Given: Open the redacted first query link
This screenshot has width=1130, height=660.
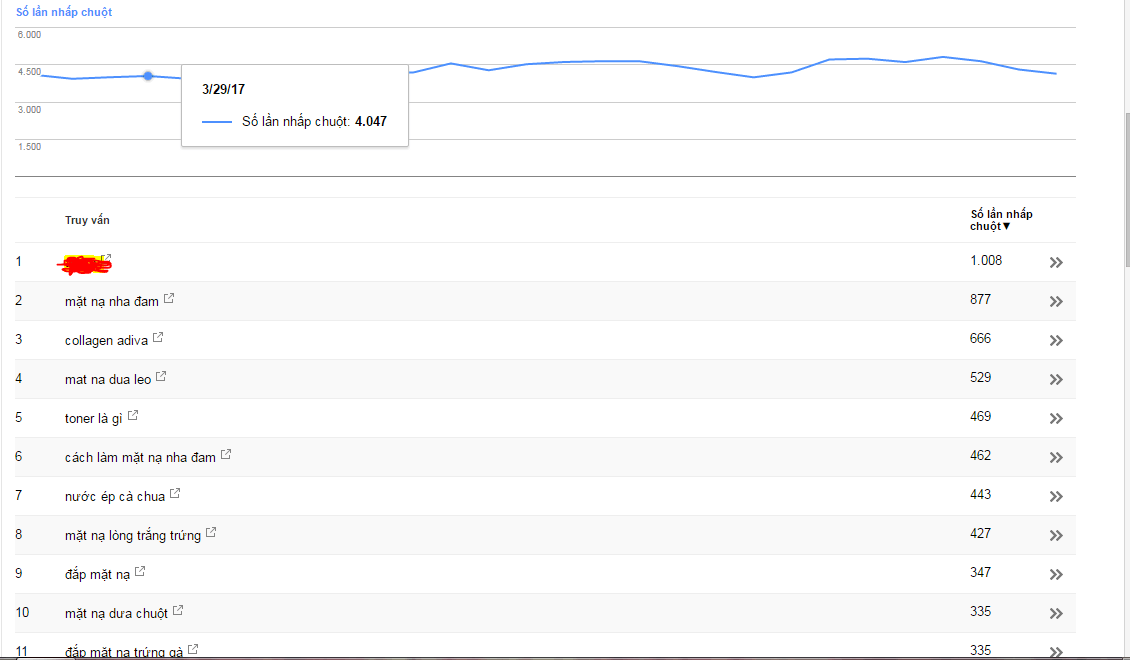Looking at the screenshot, I should click(x=84, y=264).
